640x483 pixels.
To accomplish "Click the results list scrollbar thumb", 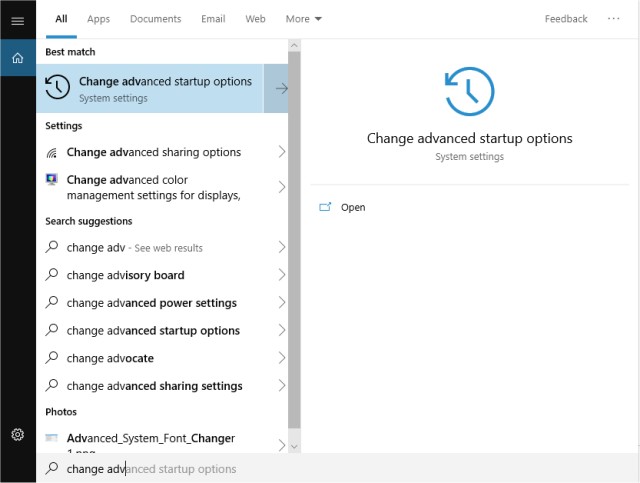I will point(294,240).
